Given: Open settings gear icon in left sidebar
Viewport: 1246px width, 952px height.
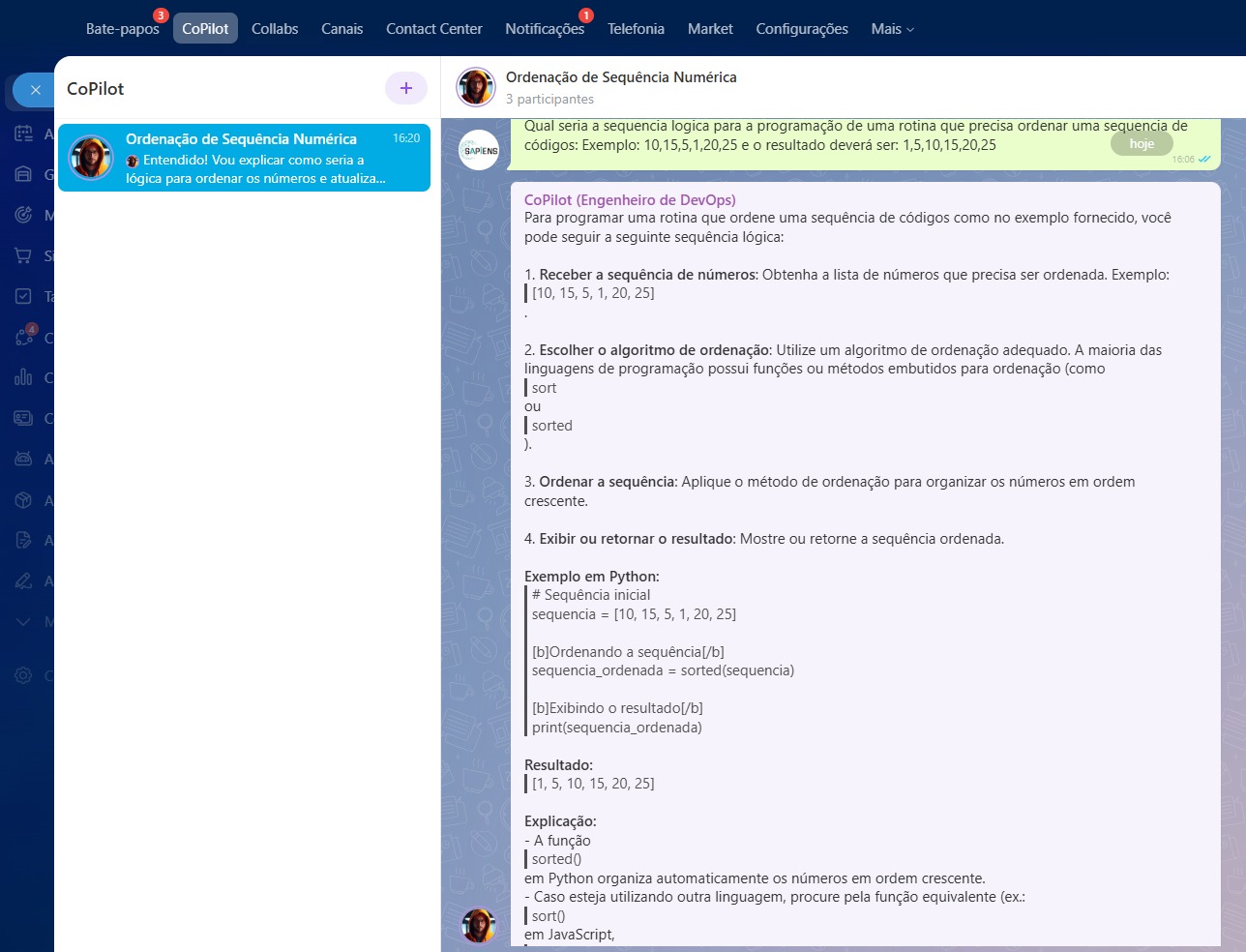Looking at the screenshot, I should tap(23, 675).
